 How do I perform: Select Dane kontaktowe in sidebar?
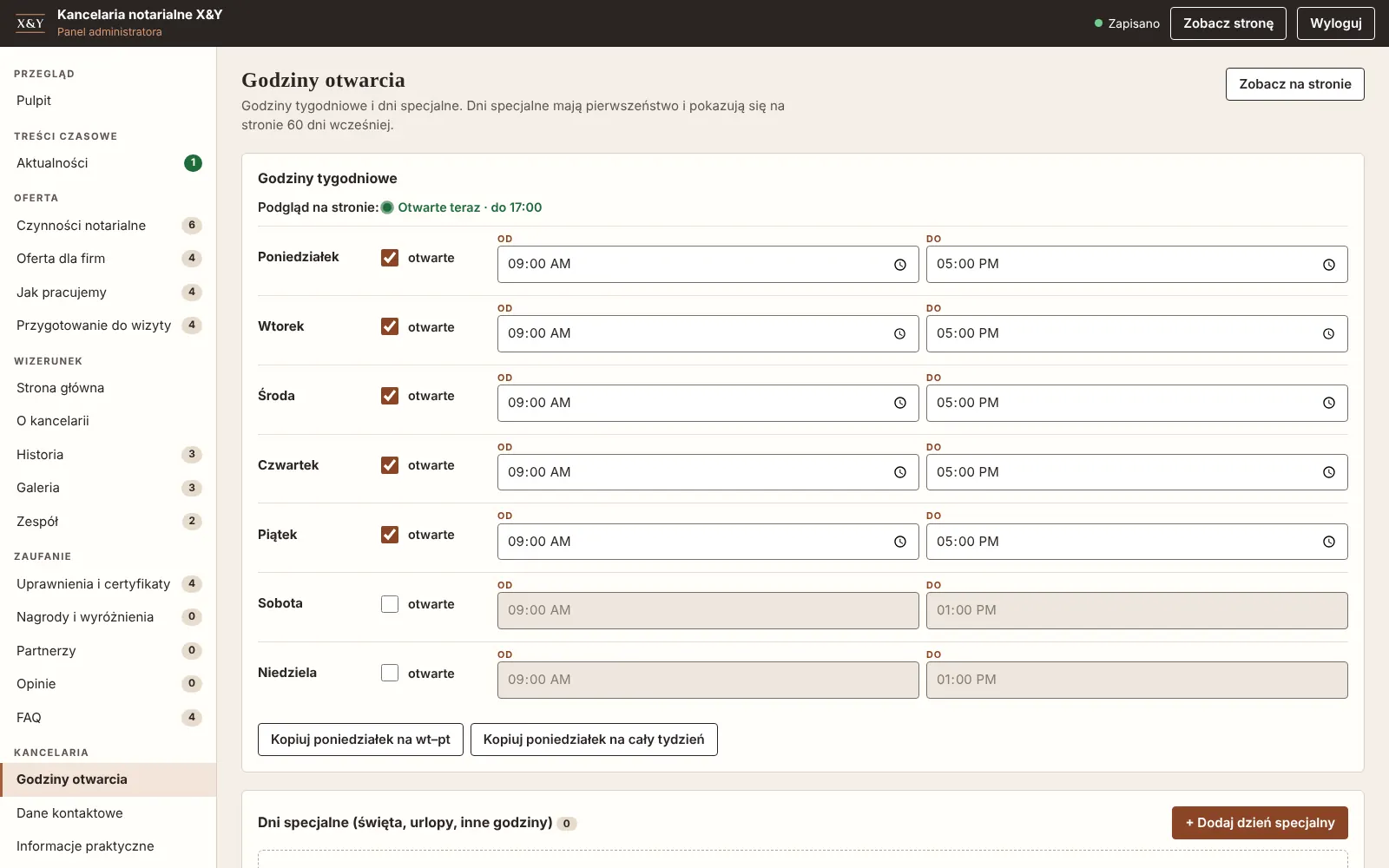pyautogui.click(x=108, y=813)
